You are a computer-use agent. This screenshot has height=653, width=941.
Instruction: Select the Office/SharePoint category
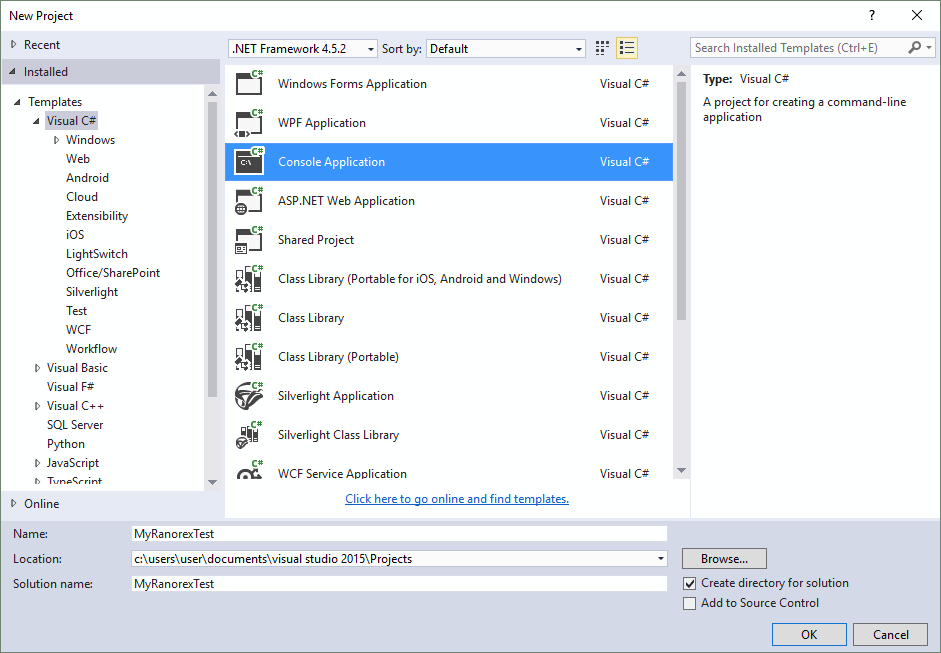113,273
